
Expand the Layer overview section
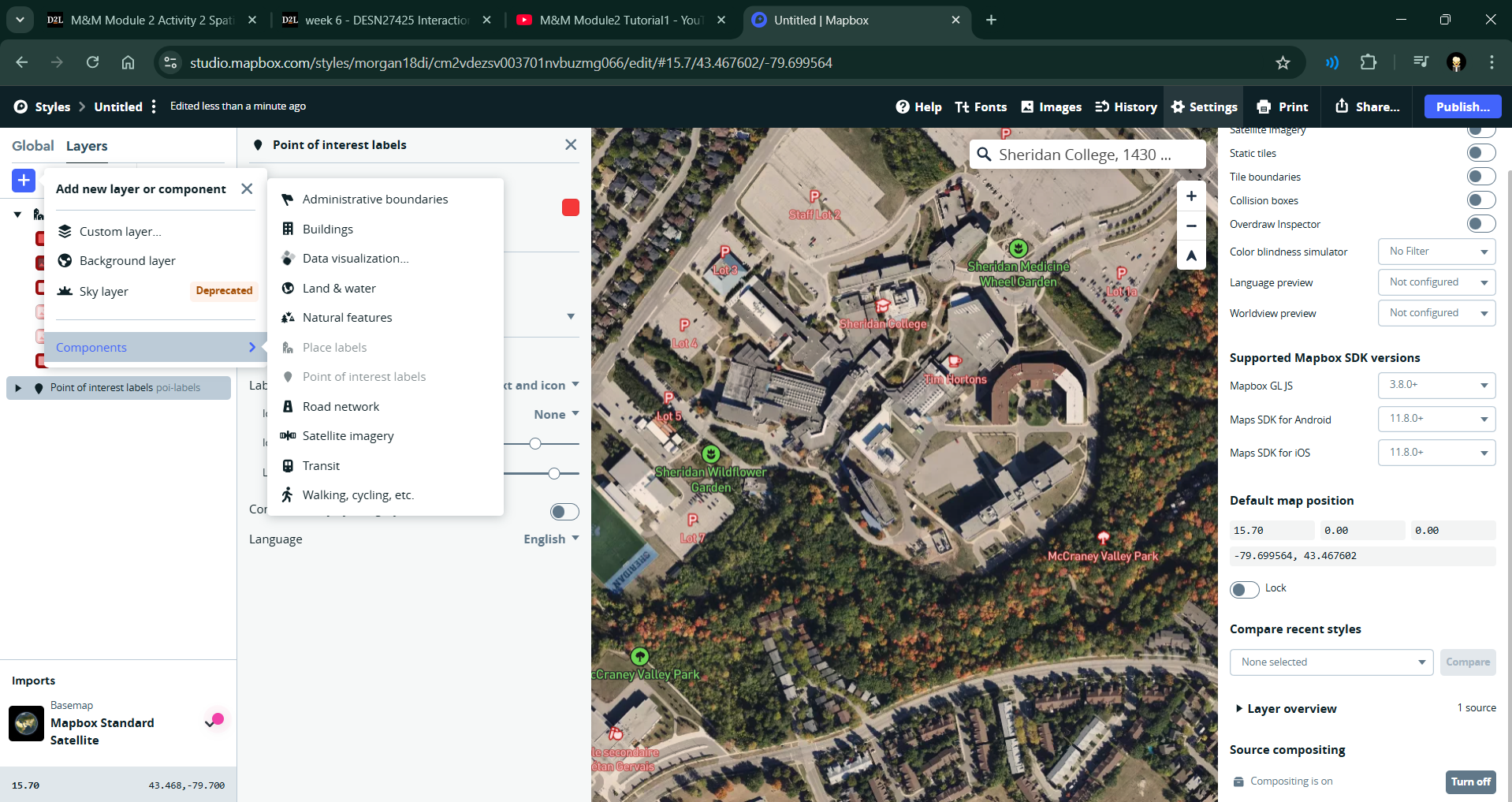pos(1290,708)
